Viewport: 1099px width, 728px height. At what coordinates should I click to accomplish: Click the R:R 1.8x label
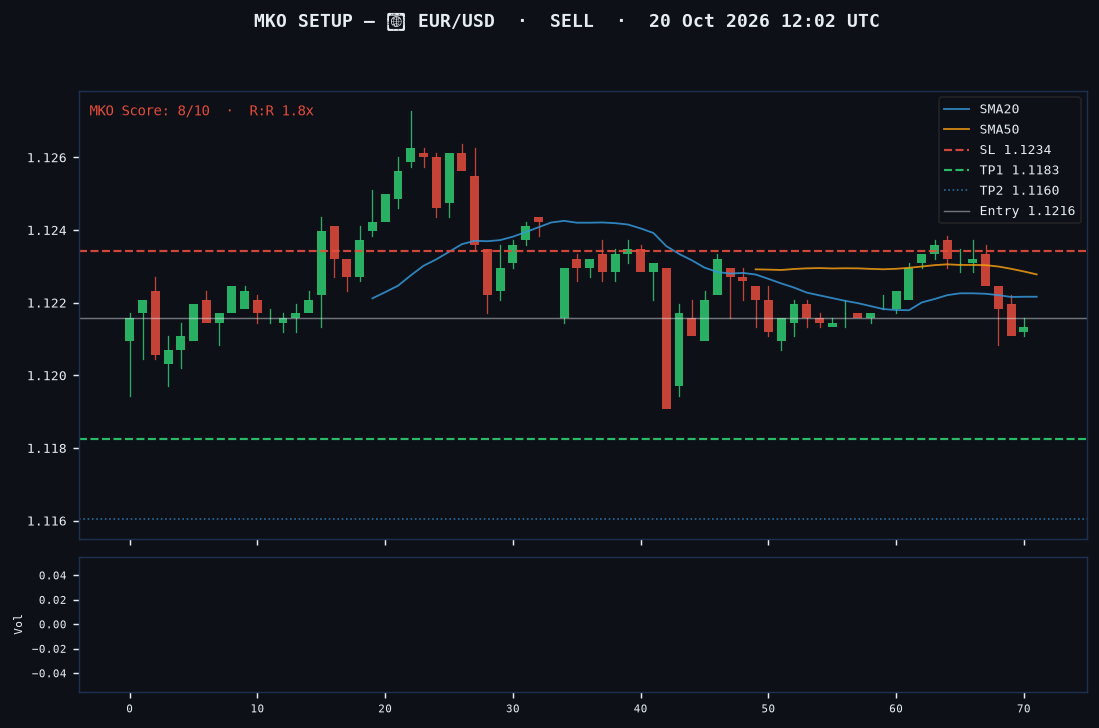tap(282, 111)
